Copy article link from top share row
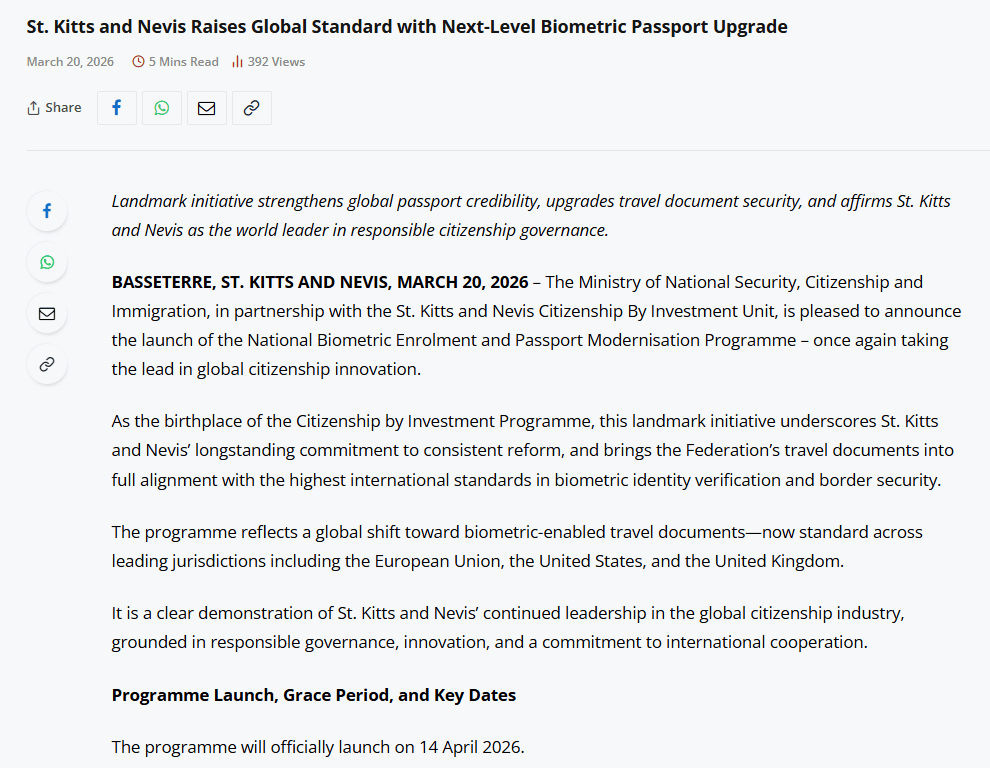 click(x=252, y=108)
